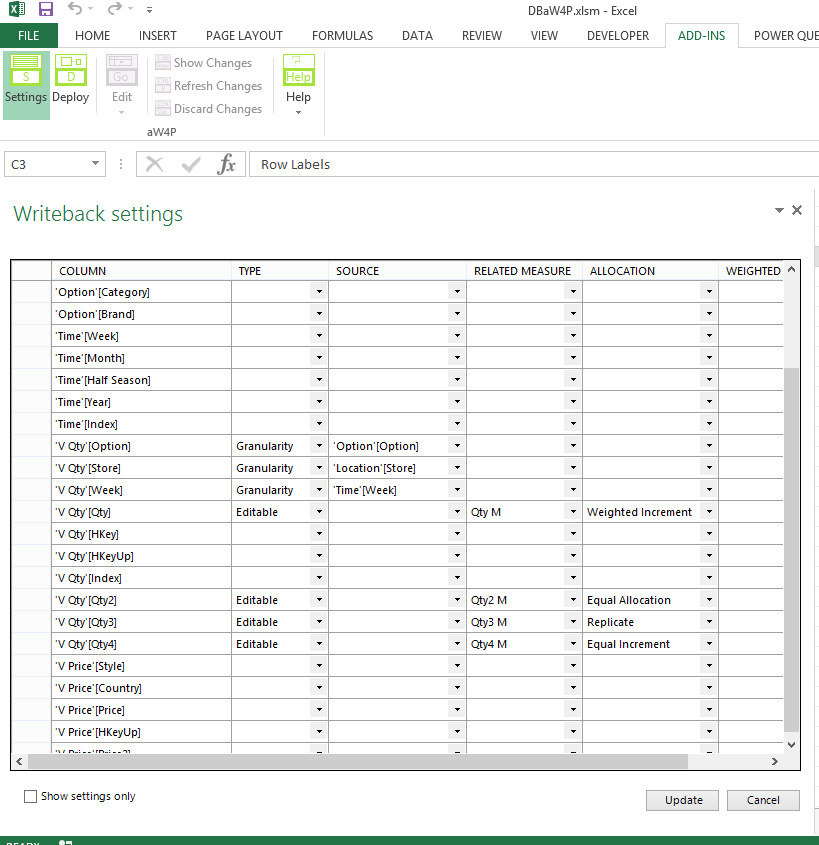This screenshot has height=845, width=819.
Task: Click the Cancel button
Action: (763, 800)
